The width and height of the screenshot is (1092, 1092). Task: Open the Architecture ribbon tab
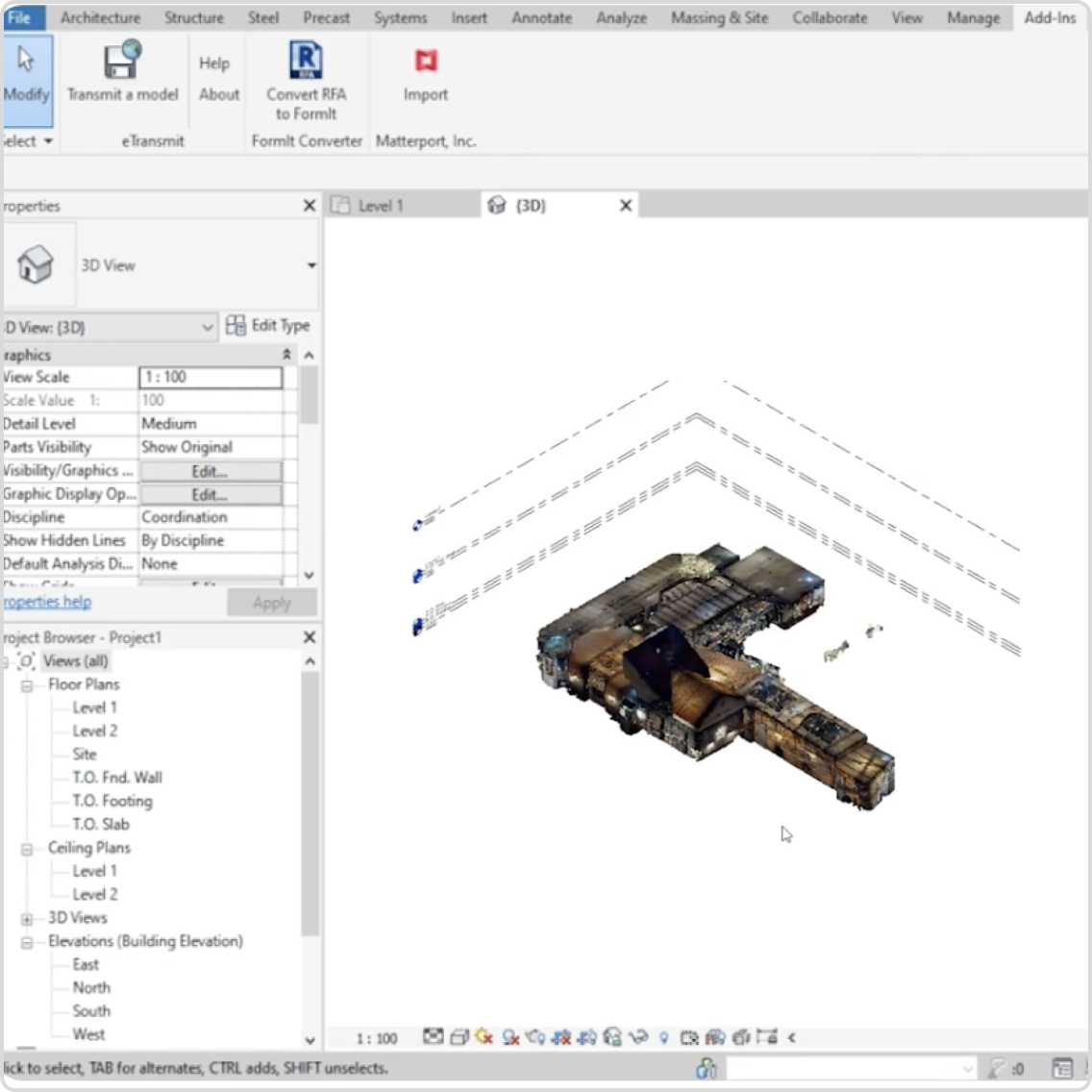coord(100,17)
